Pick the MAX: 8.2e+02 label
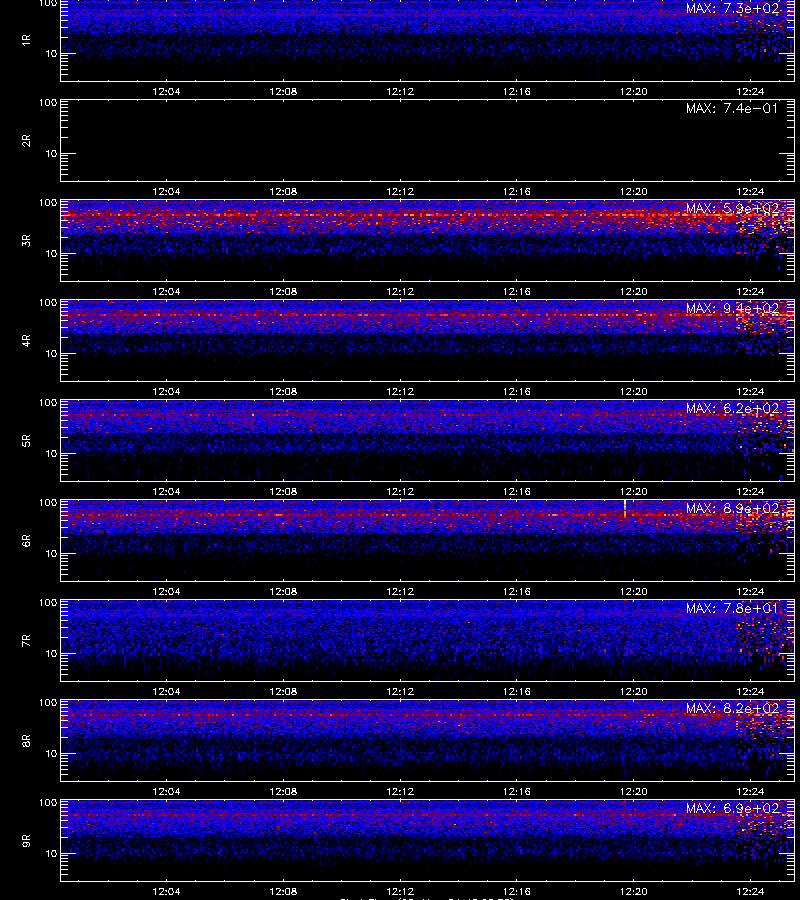The image size is (800, 900). tap(732, 709)
